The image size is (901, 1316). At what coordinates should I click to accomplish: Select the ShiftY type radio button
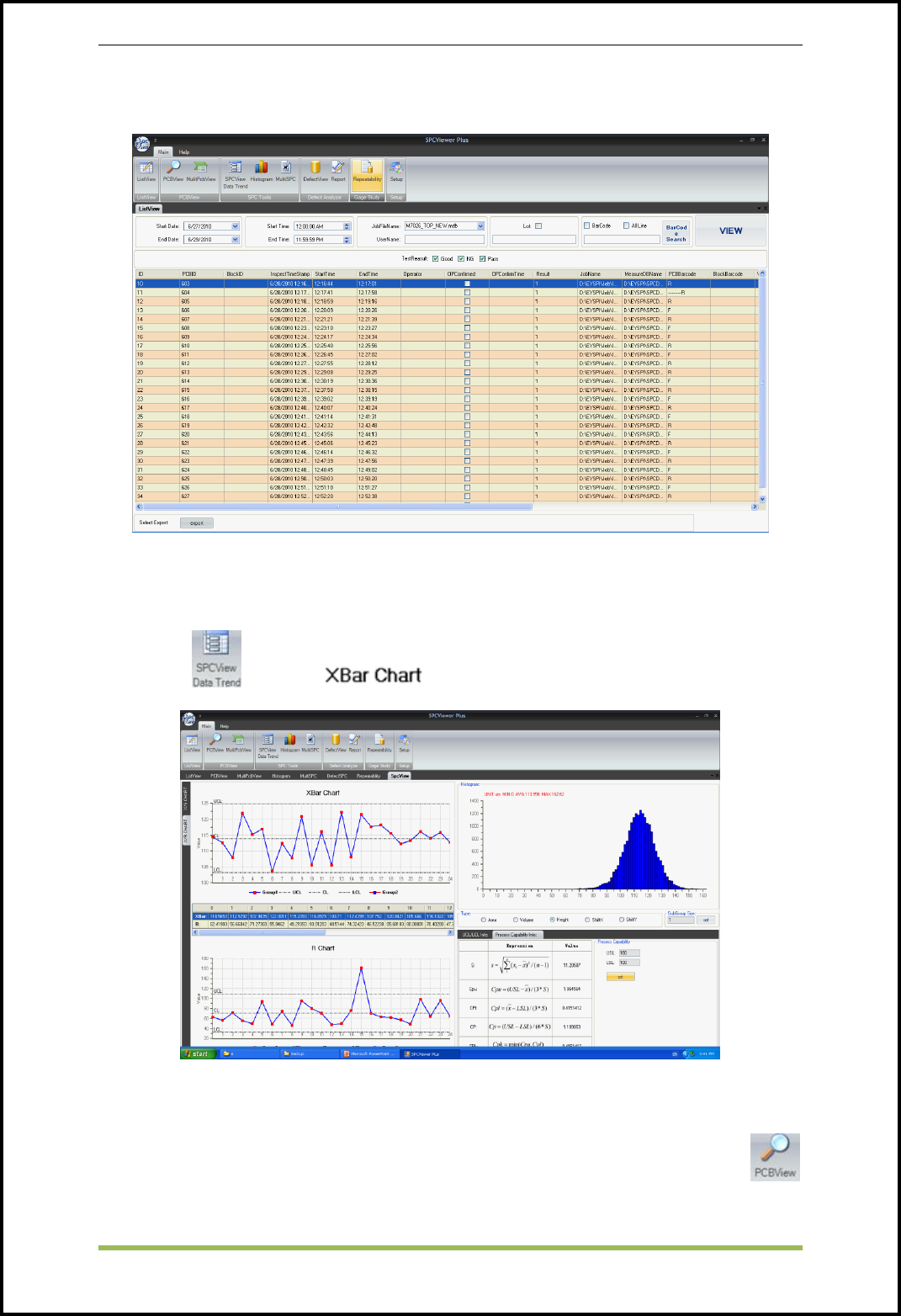point(622,920)
